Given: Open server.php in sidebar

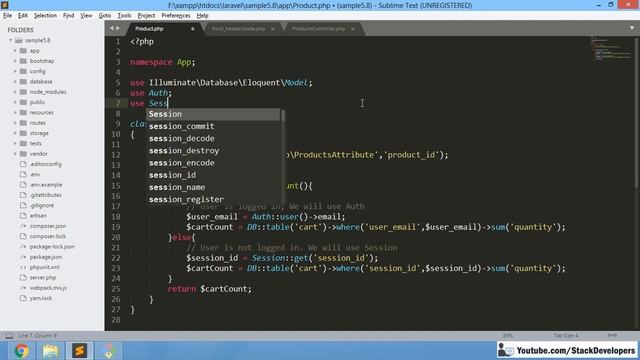Looking at the screenshot, I should pos(42,277).
